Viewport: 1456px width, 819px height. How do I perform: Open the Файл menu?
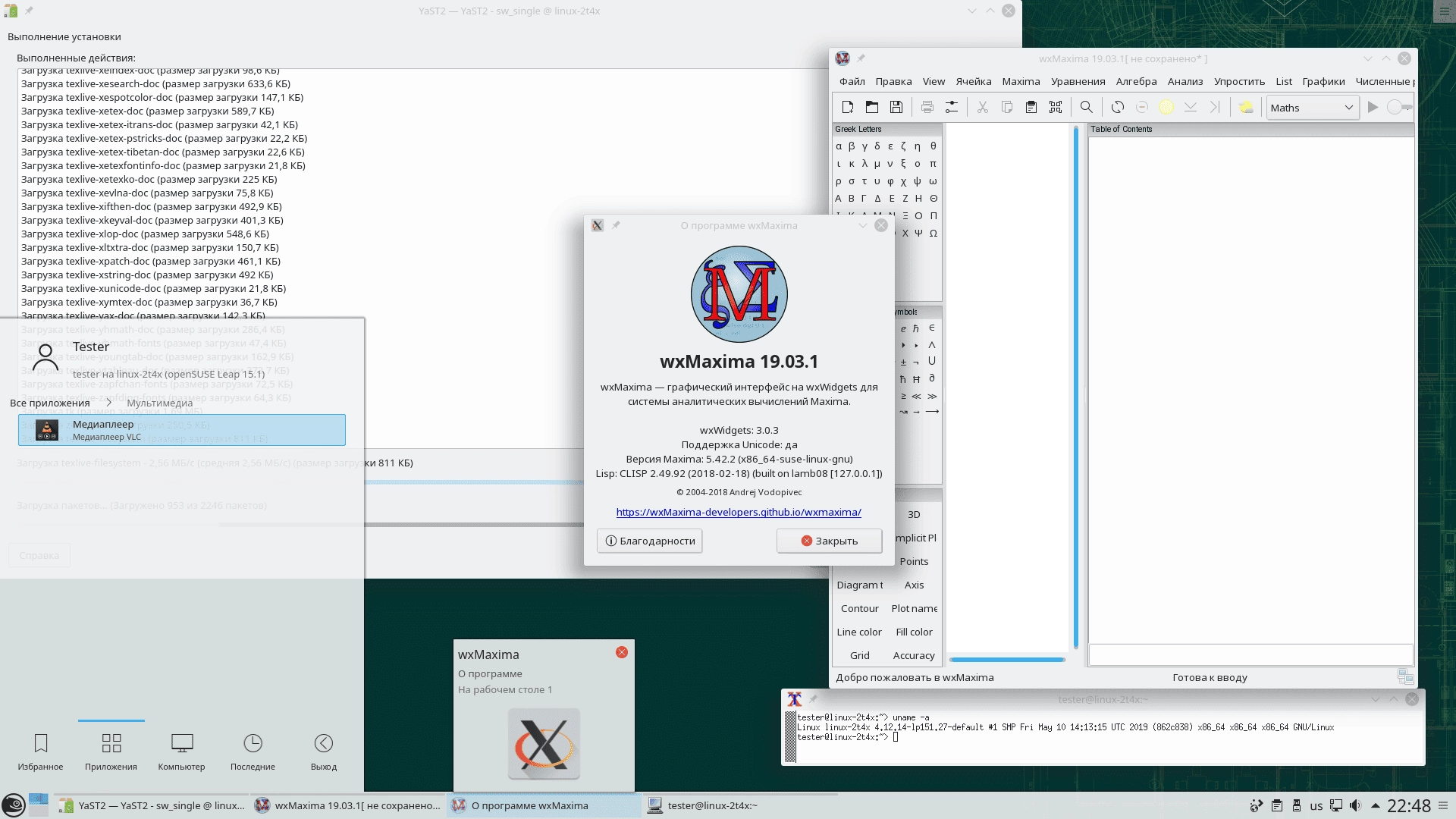pos(852,81)
